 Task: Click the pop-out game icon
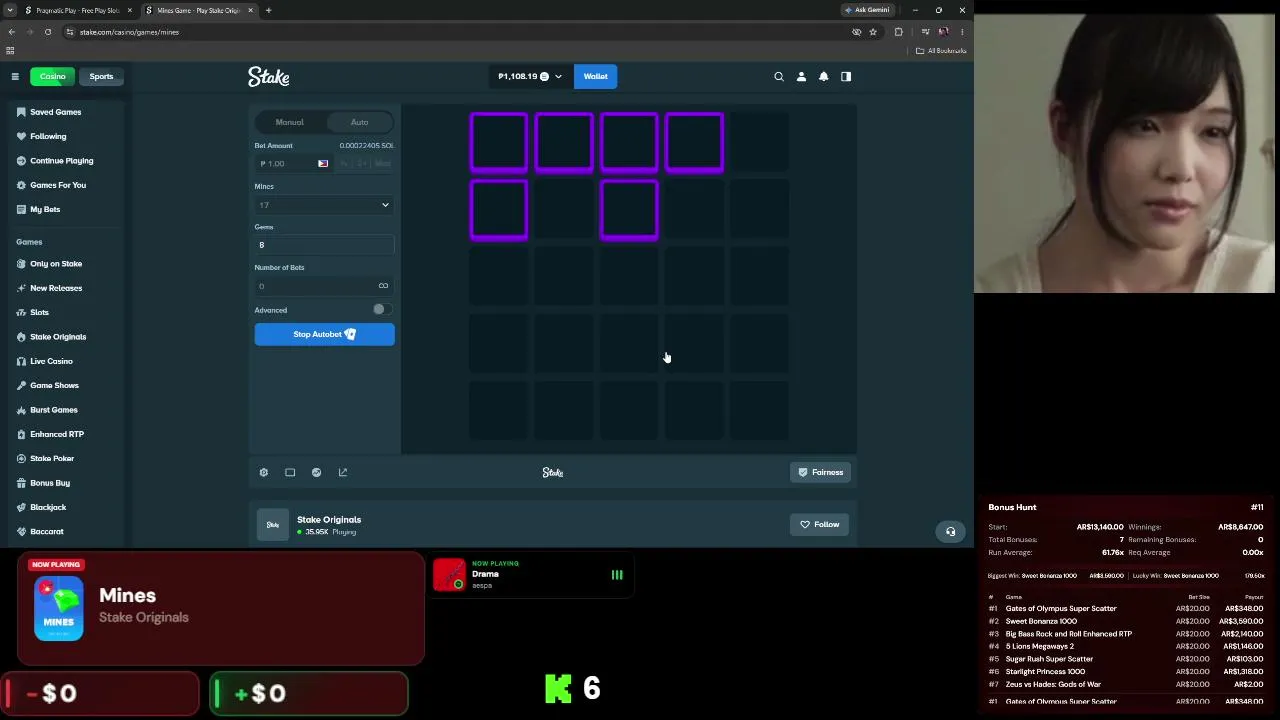pos(343,472)
